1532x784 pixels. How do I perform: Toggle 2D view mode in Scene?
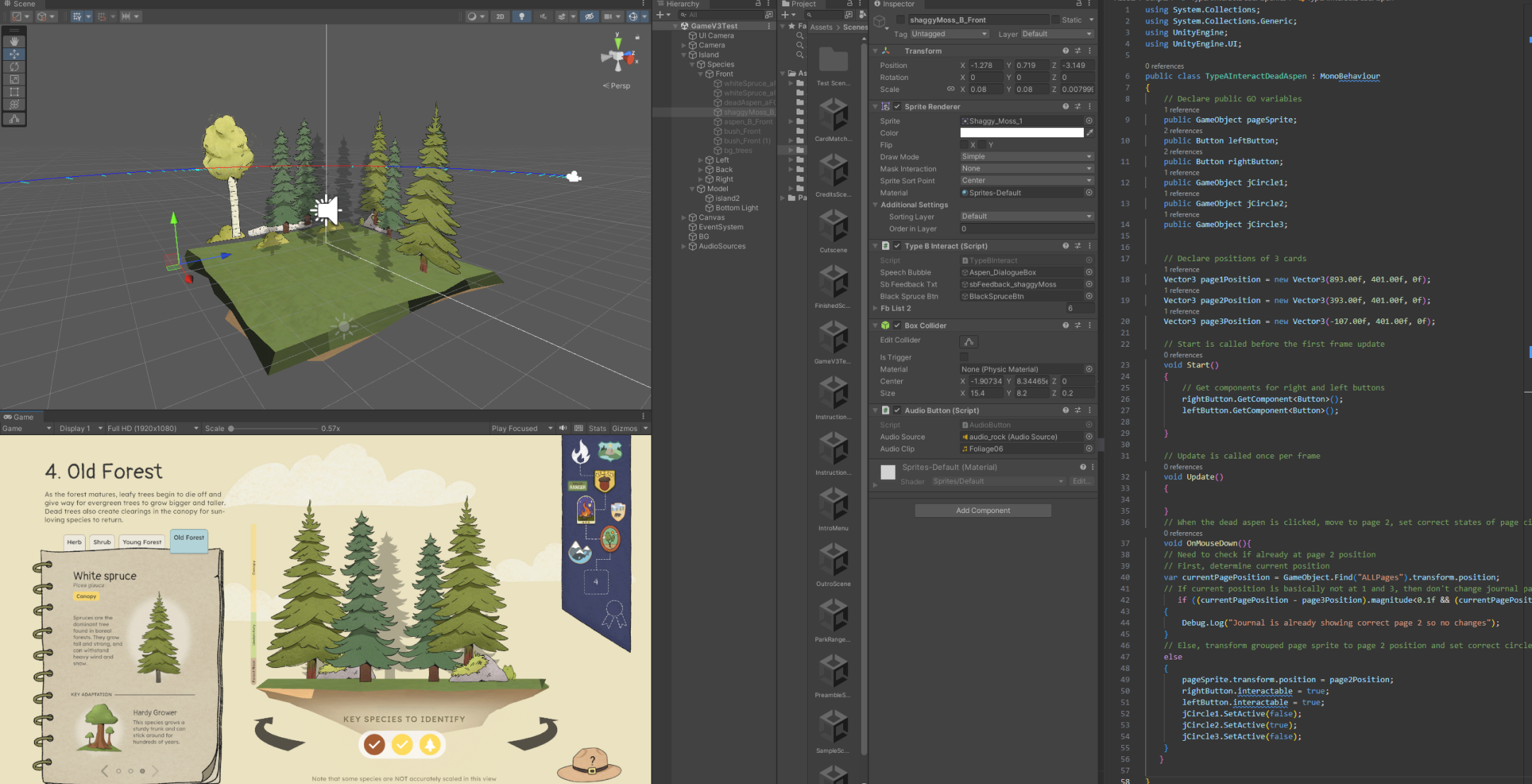pos(501,16)
